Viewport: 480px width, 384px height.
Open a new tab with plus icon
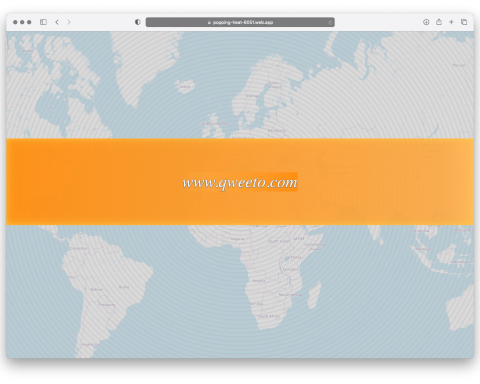[x=451, y=22]
